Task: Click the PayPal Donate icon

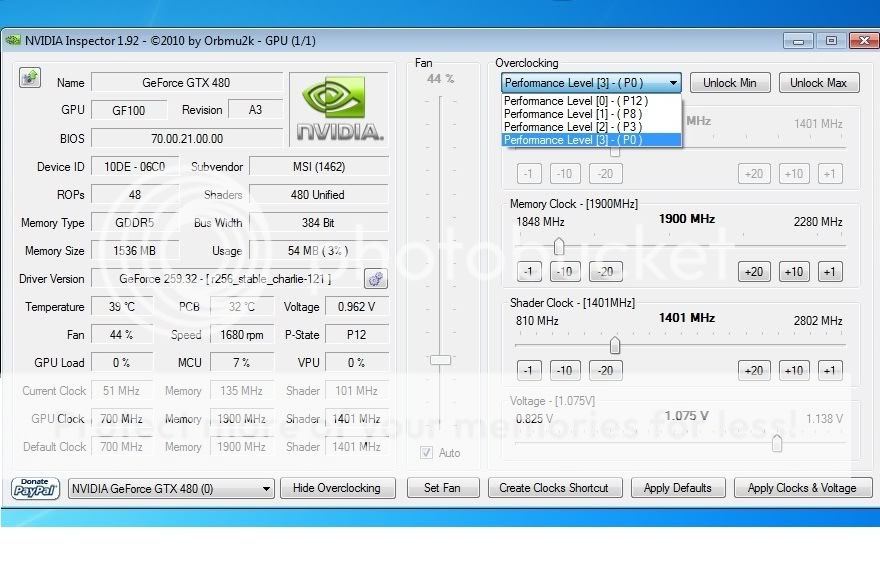Action: coord(37,488)
